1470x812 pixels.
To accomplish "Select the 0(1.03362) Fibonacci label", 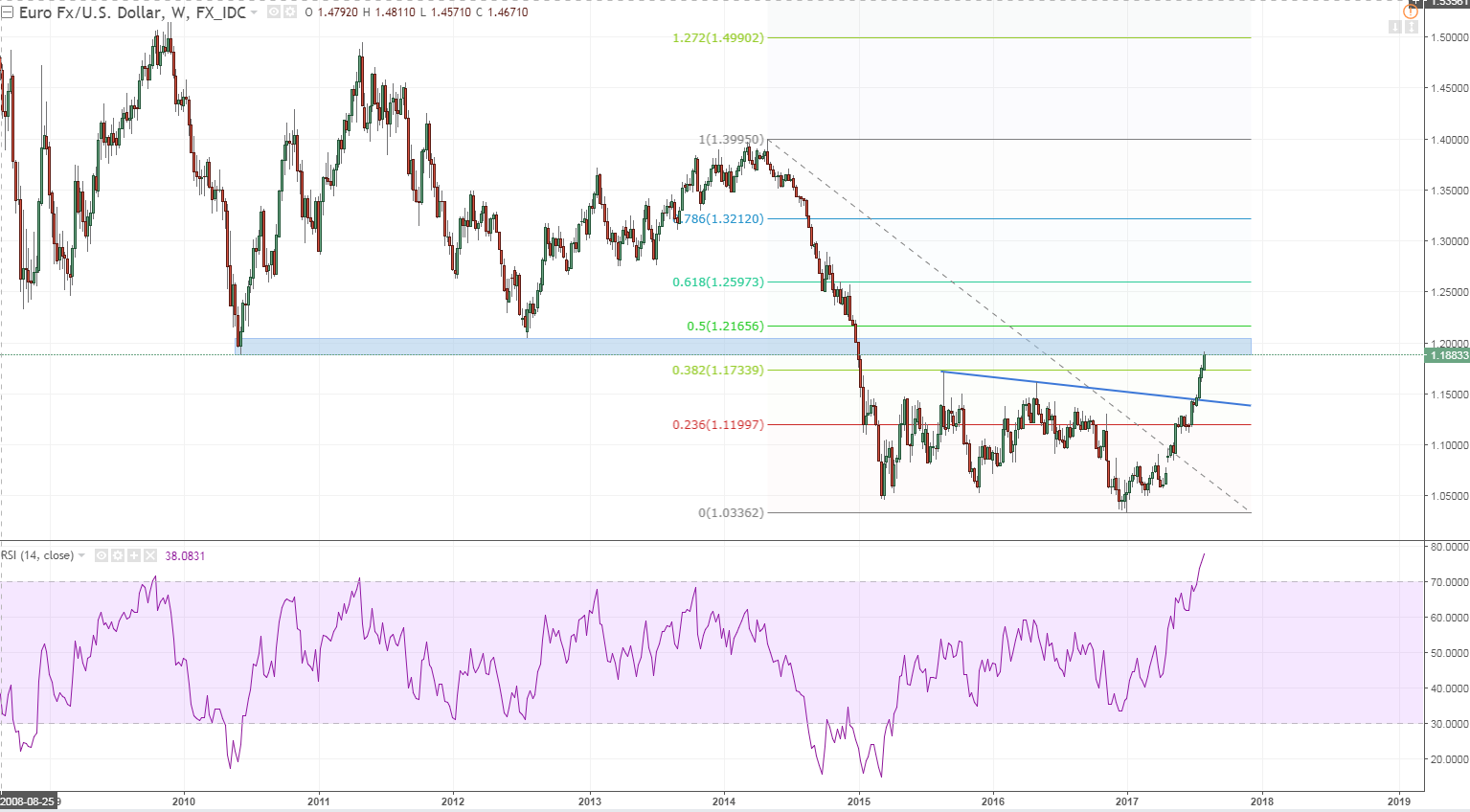I will (732, 513).
